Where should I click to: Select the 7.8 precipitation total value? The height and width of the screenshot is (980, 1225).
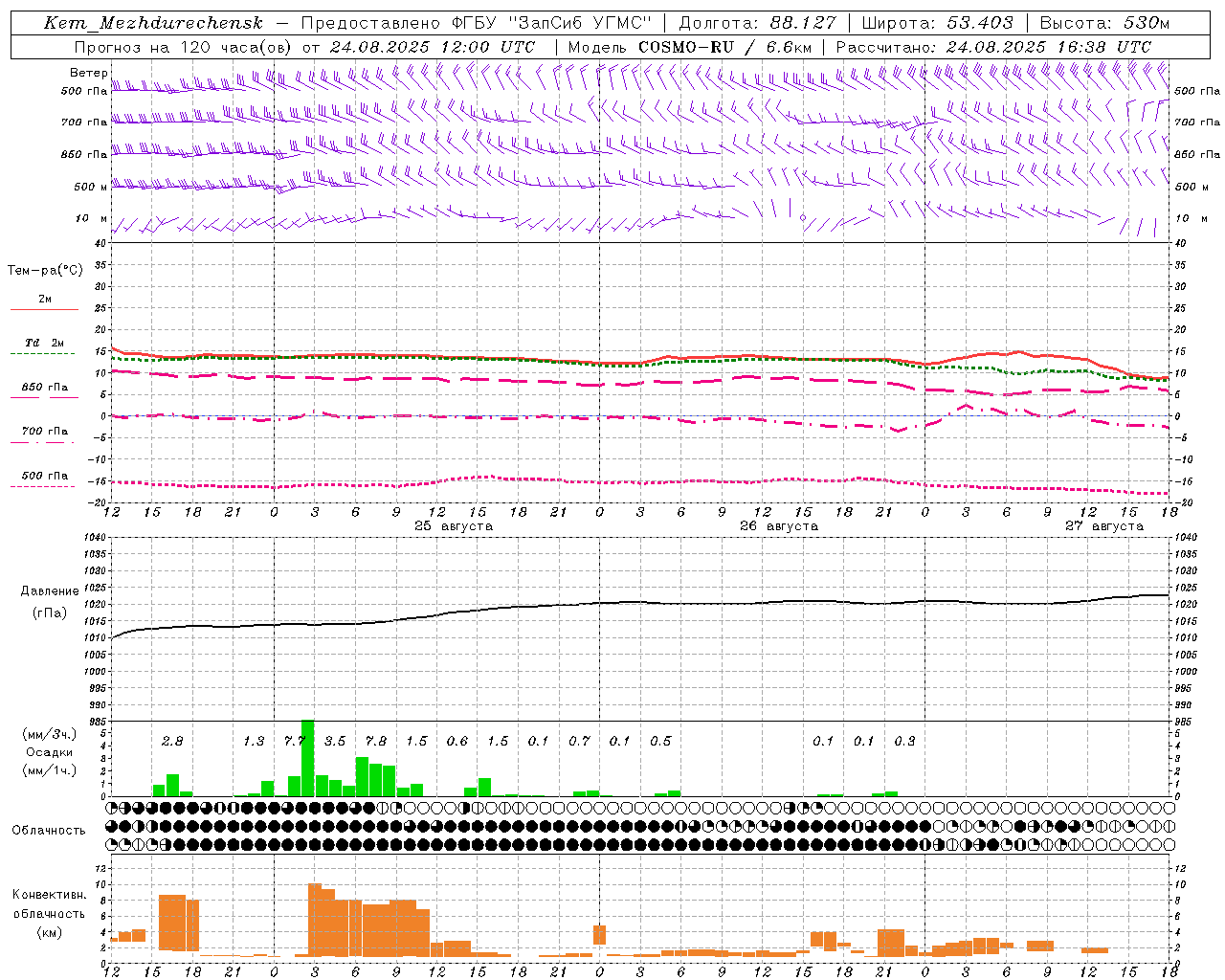pos(376,742)
